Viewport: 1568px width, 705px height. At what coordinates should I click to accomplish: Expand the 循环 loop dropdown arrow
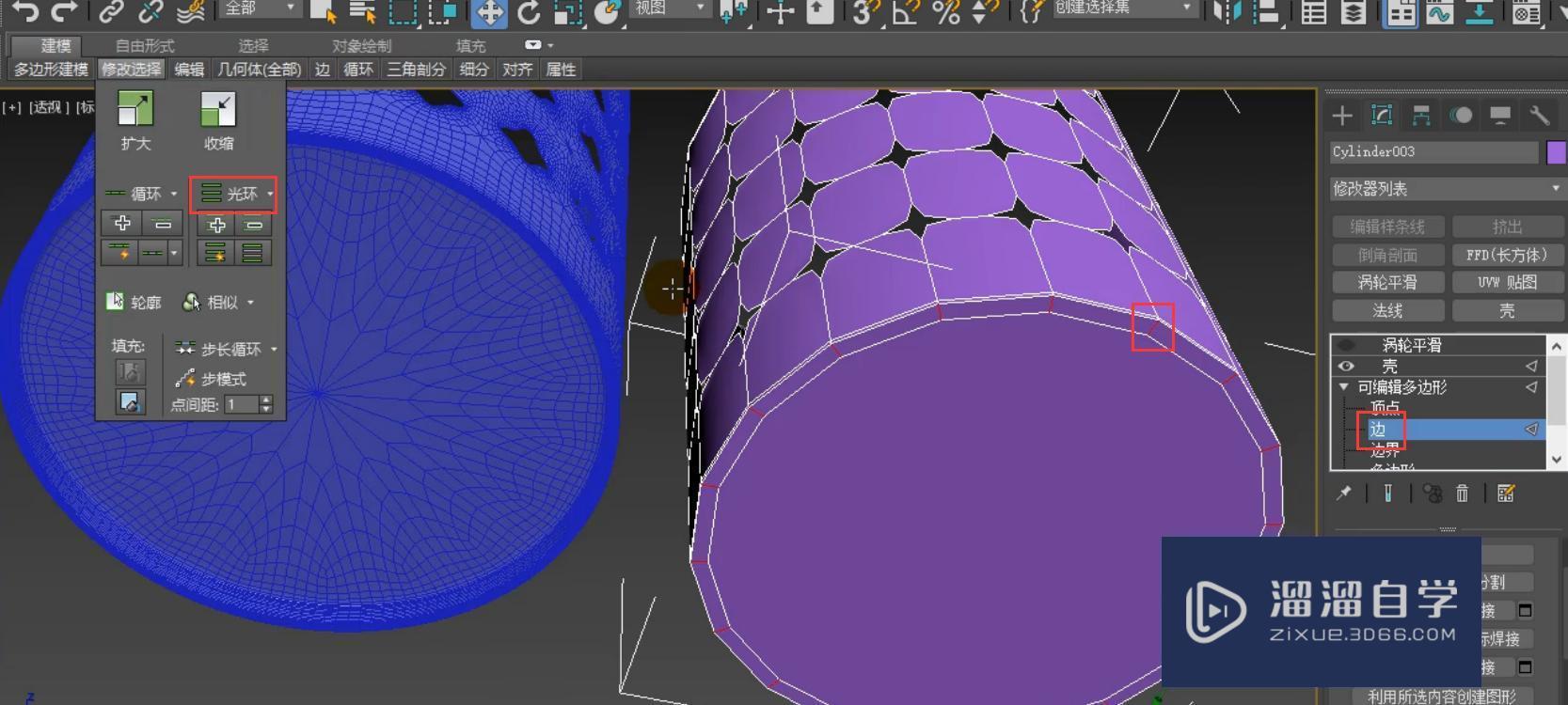(174, 194)
